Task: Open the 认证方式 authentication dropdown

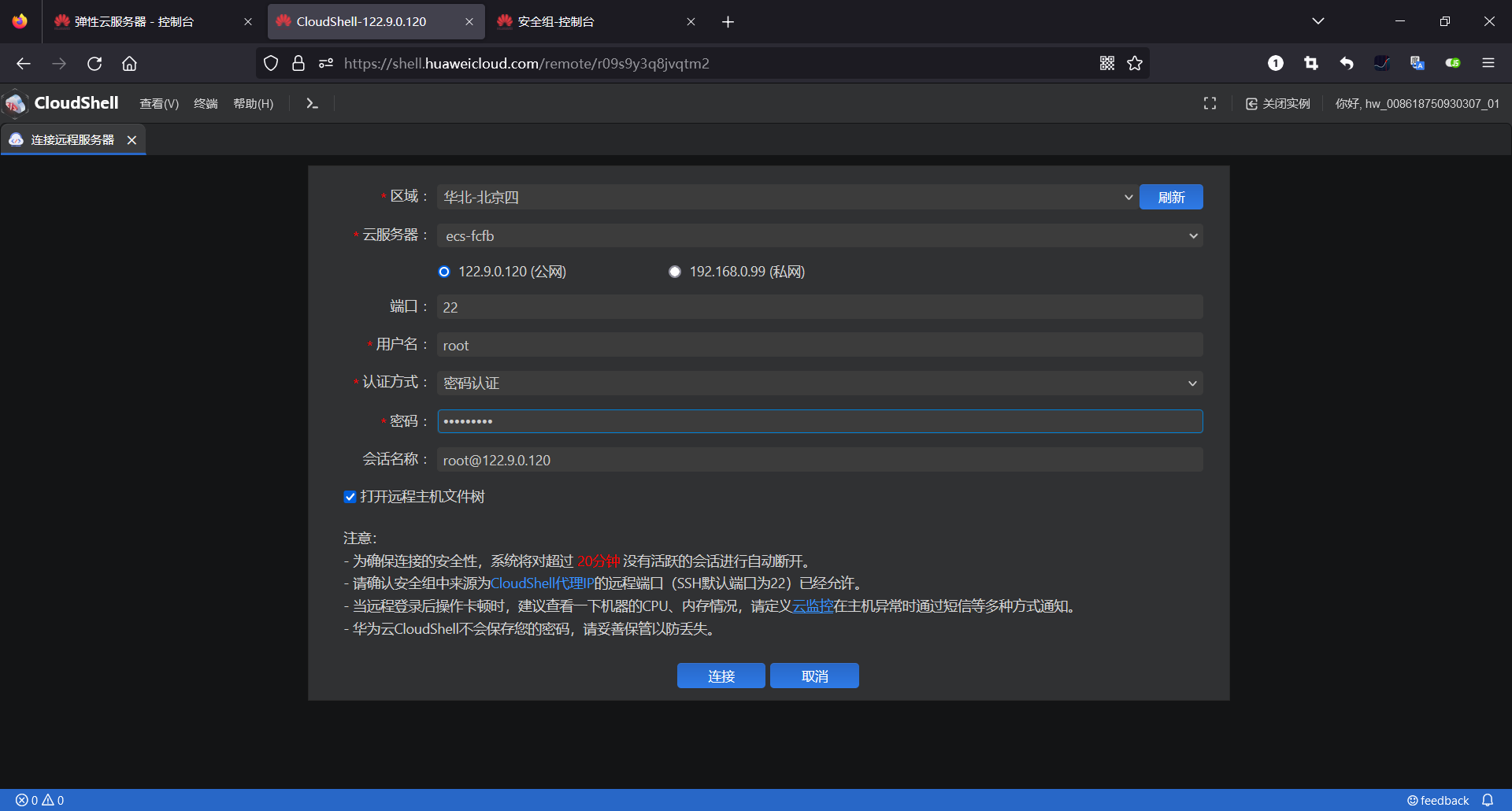Action: tap(1193, 383)
